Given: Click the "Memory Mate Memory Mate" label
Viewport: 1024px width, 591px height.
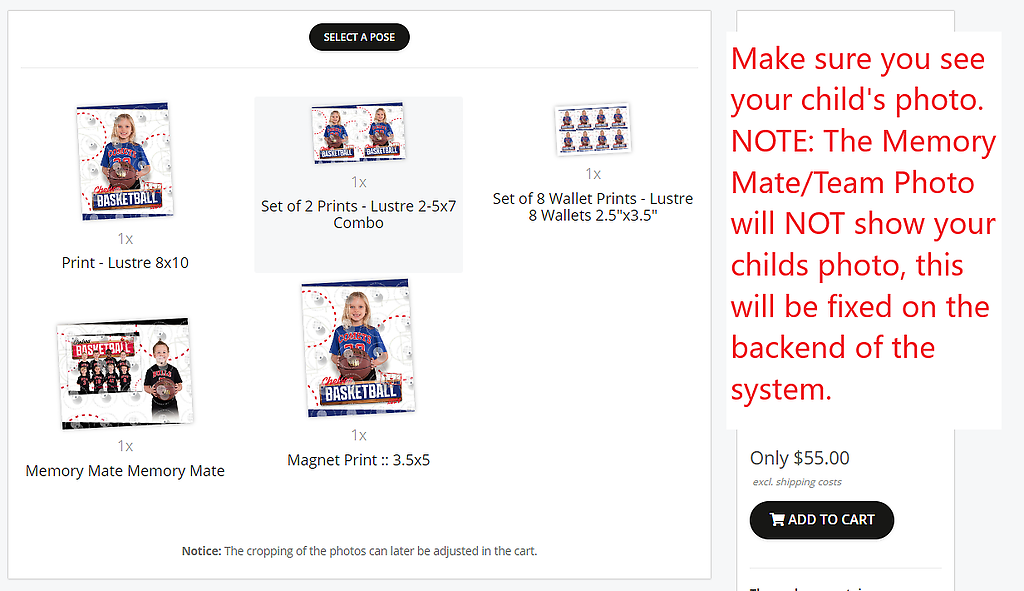Looking at the screenshot, I should point(125,471).
